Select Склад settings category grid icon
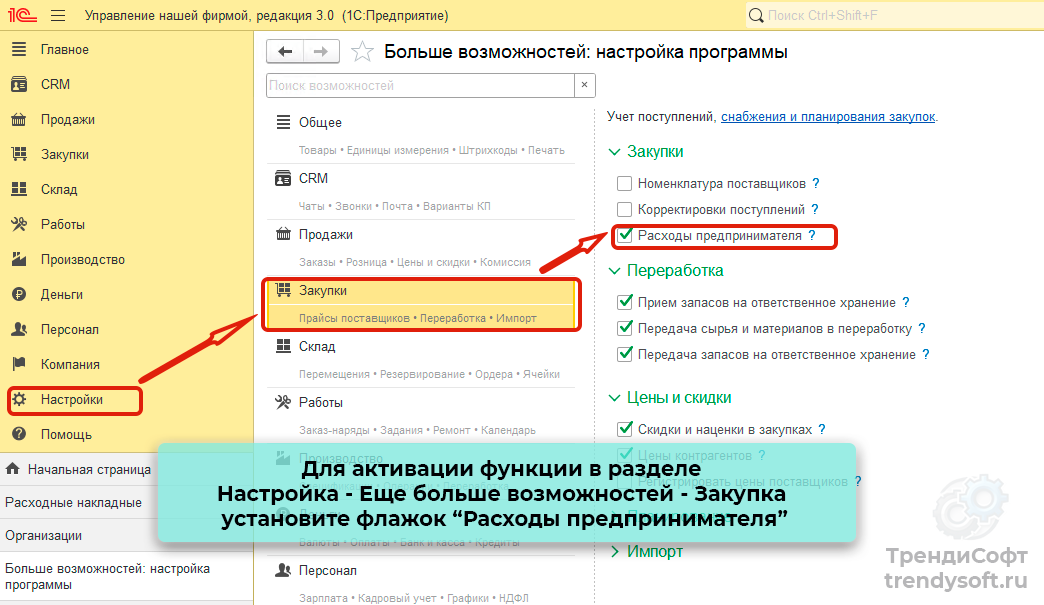The height and width of the screenshot is (605, 1044). coord(284,345)
